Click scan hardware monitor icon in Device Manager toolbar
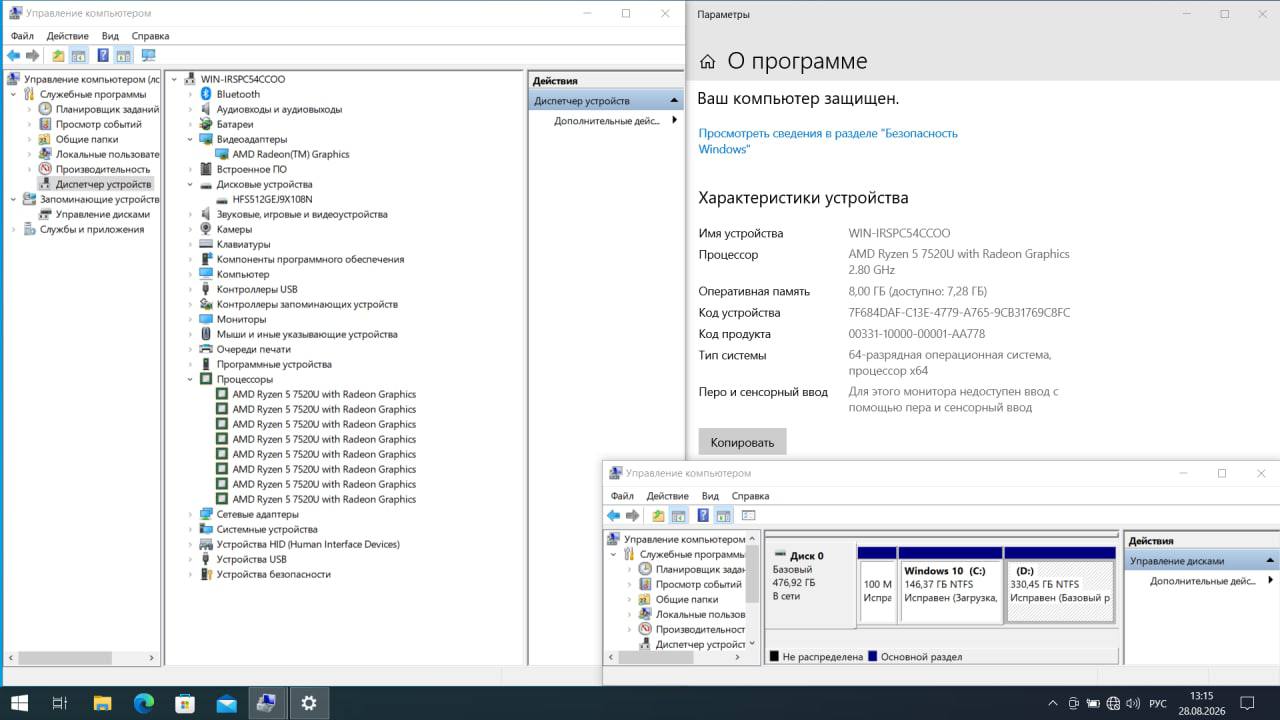The image size is (1280, 720). pyautogui.click(x=148, y=56)
